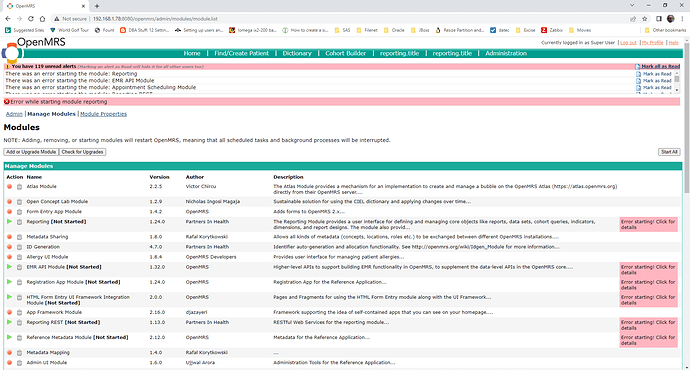Viewport: 690px width, 370px height.
Task: Log out of OpenMRS
Action: click(628, 43)
